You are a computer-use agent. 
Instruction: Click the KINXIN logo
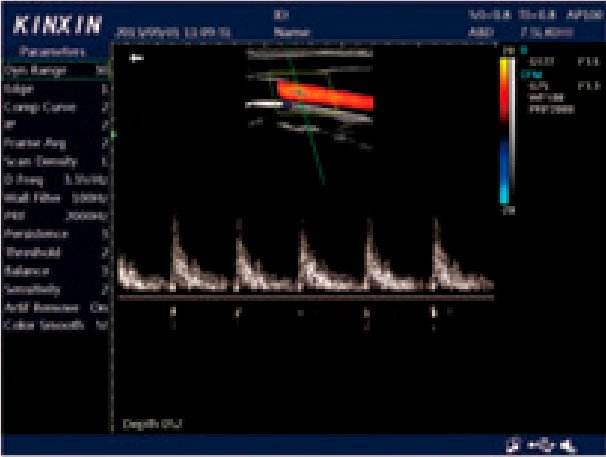click(x=57, y=23)
